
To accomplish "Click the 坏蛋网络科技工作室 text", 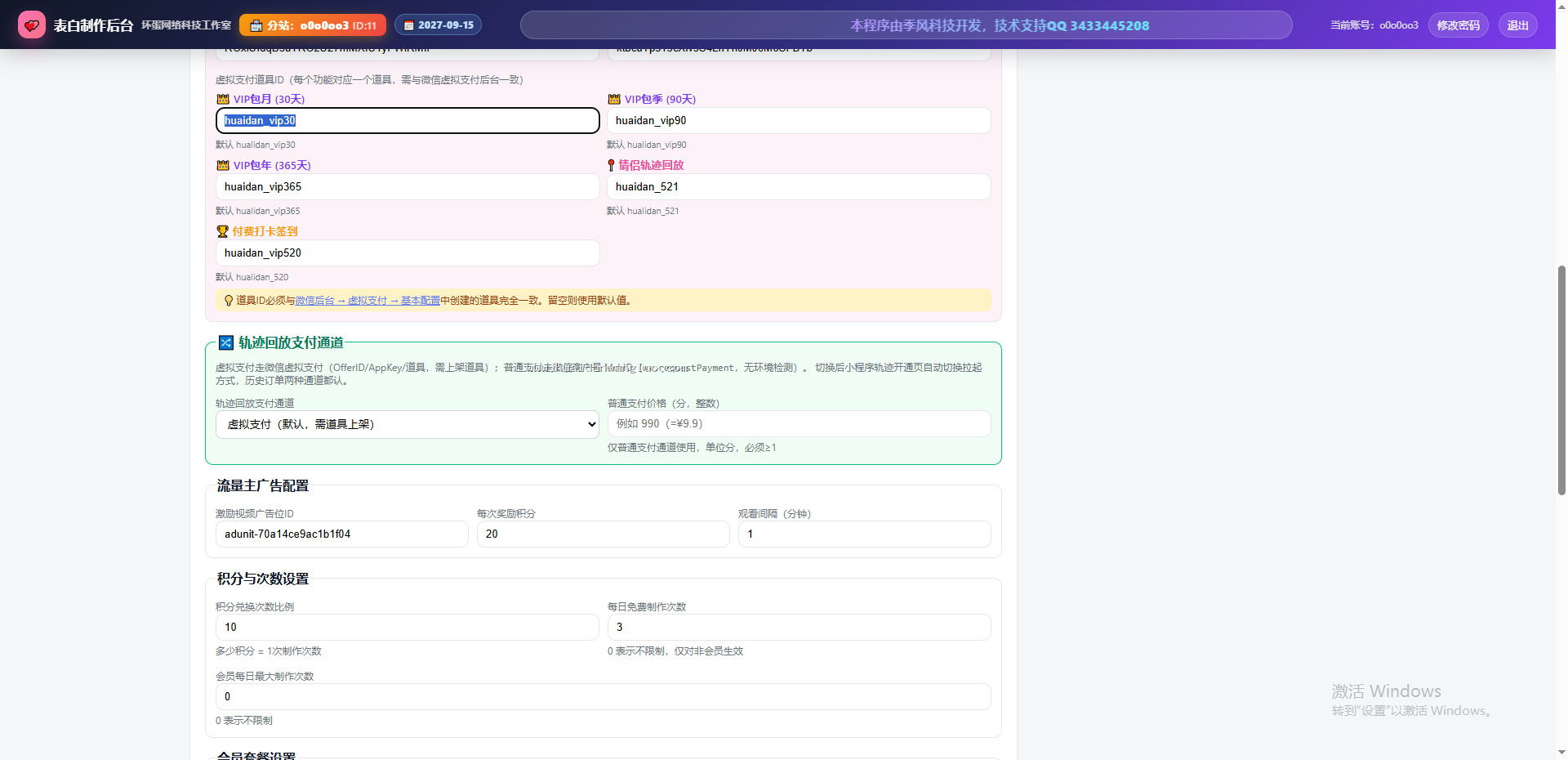I will point(186,25).
